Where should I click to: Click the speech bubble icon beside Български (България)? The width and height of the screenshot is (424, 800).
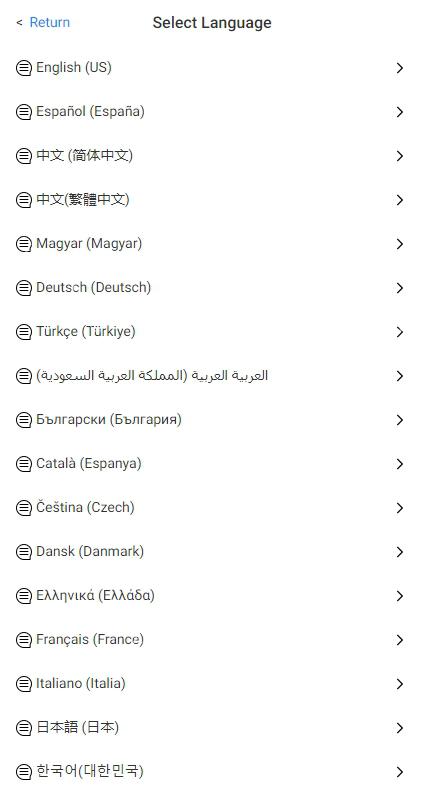[23, 420]
